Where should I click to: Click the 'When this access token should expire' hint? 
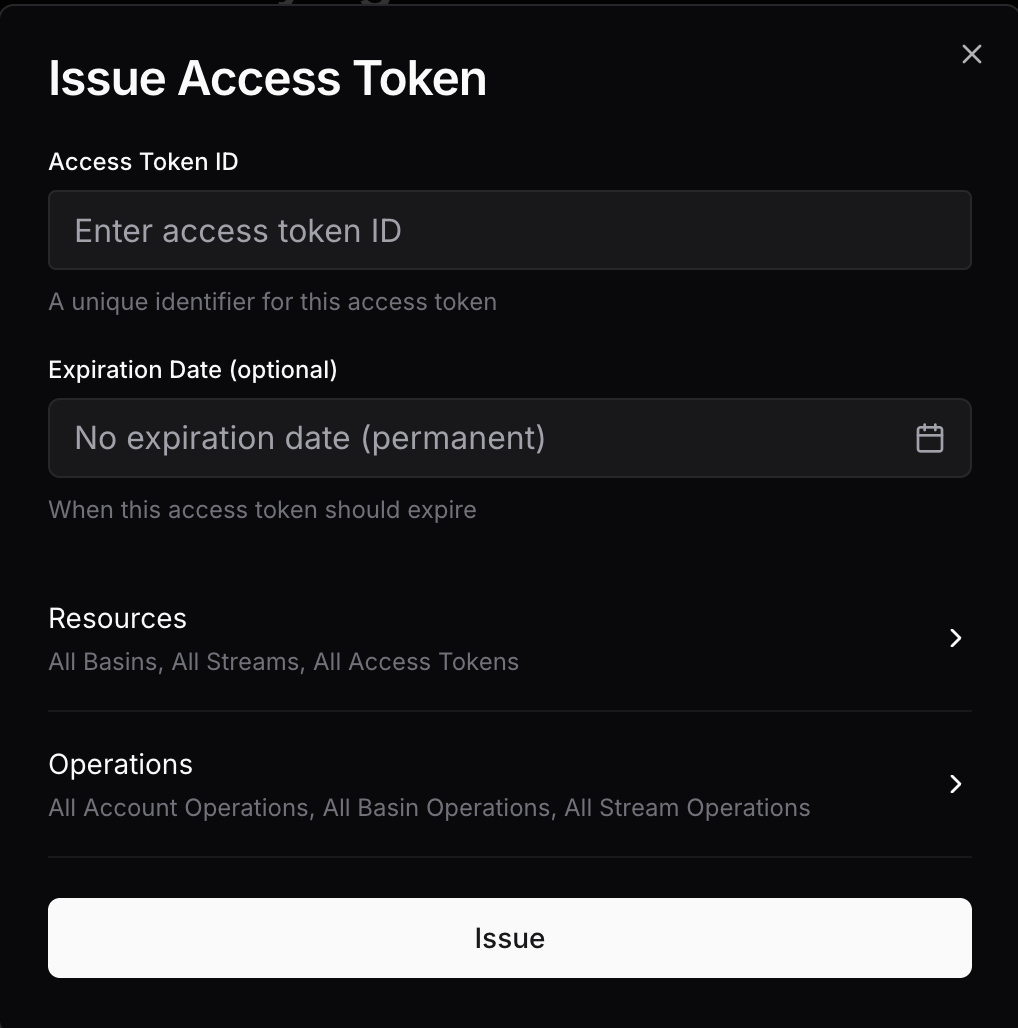coord(262,510)
